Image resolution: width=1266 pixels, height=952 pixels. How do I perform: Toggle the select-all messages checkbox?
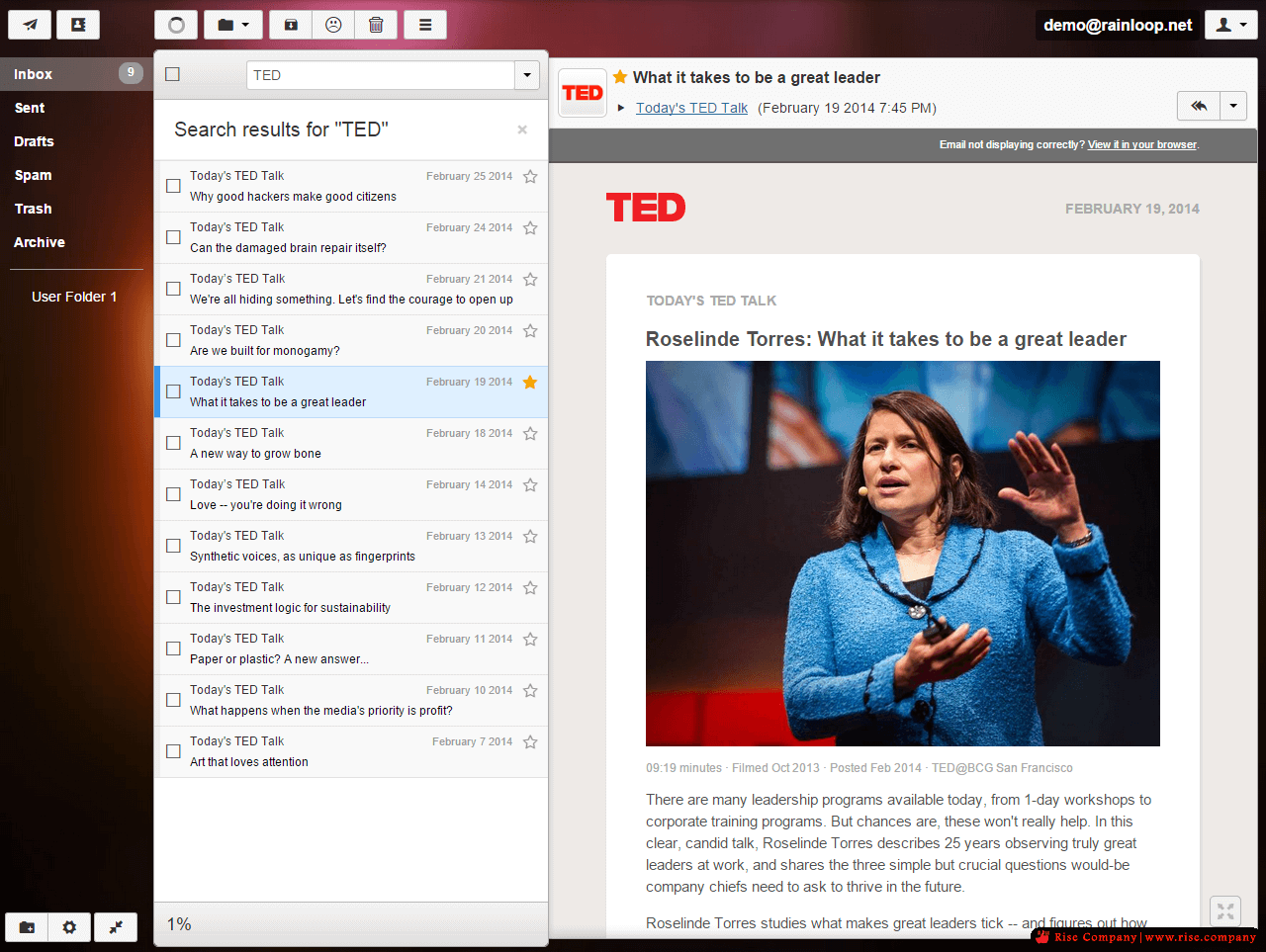click(x=172, y=74)
